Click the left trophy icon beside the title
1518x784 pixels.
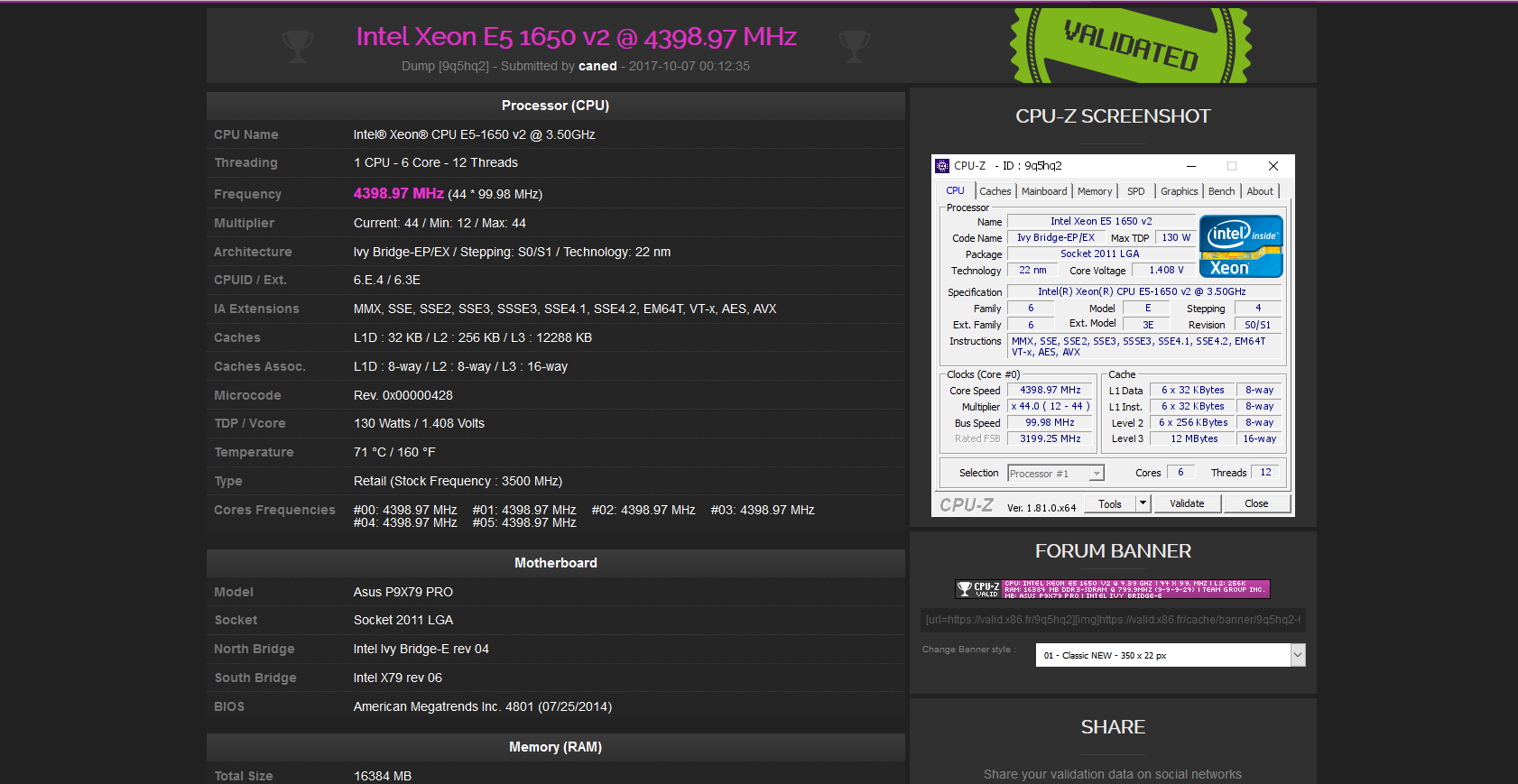(x=297, y=45)
